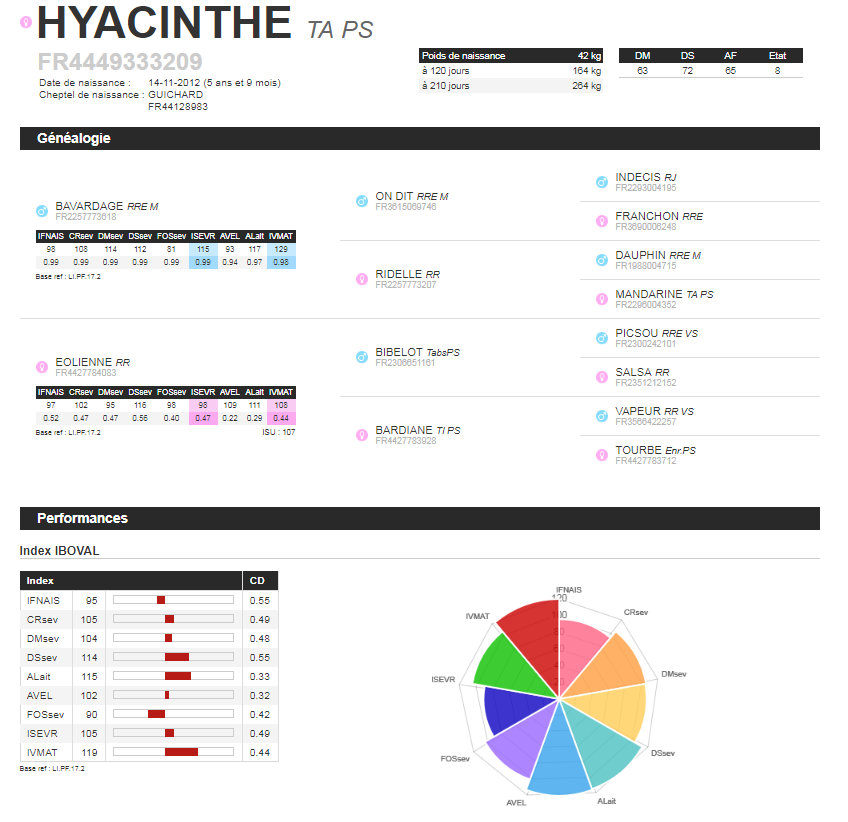Open RIDELLE ancestor link

point(399,274)
